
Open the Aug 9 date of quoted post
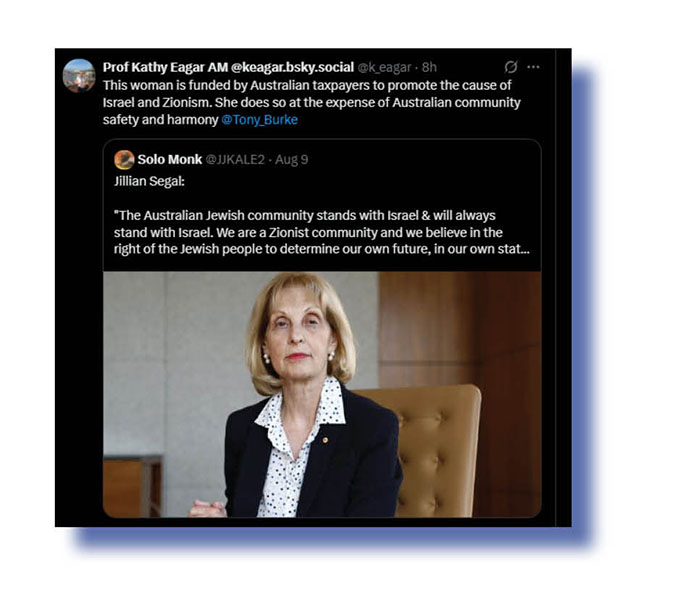pos(291,160)
